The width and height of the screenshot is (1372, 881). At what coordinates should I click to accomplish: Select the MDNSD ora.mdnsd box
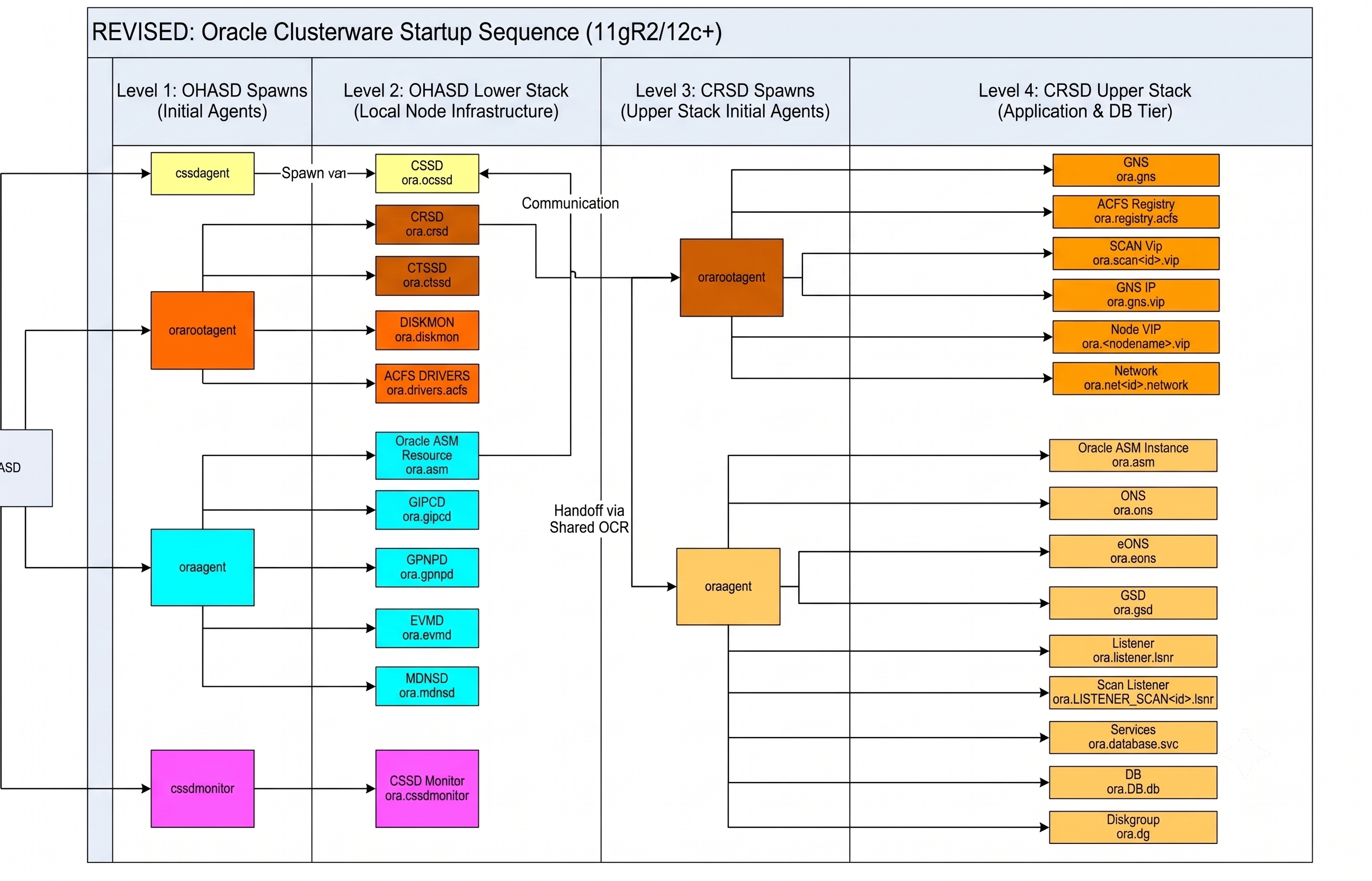point(427,686)
